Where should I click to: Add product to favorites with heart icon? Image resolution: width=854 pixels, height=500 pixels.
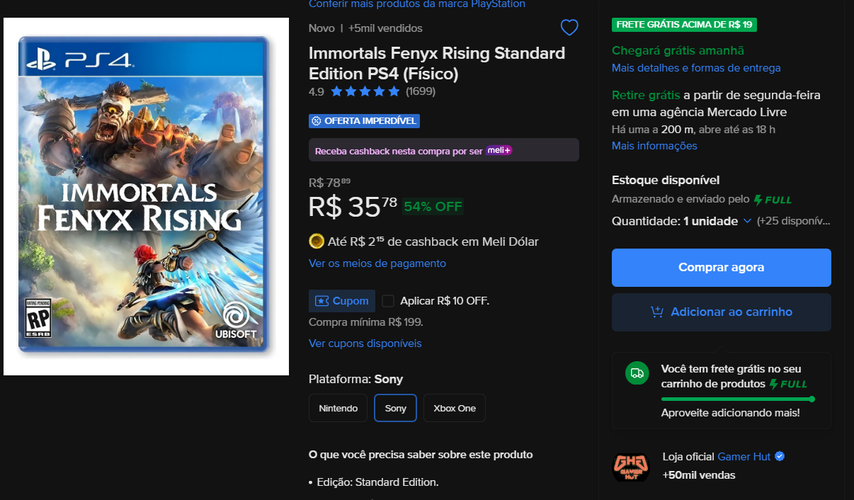tap(569, 27)
